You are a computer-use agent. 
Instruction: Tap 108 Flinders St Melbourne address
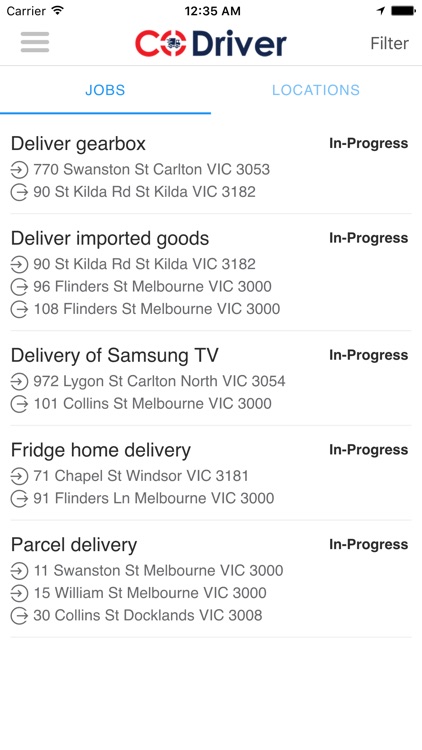click(156, 309)
